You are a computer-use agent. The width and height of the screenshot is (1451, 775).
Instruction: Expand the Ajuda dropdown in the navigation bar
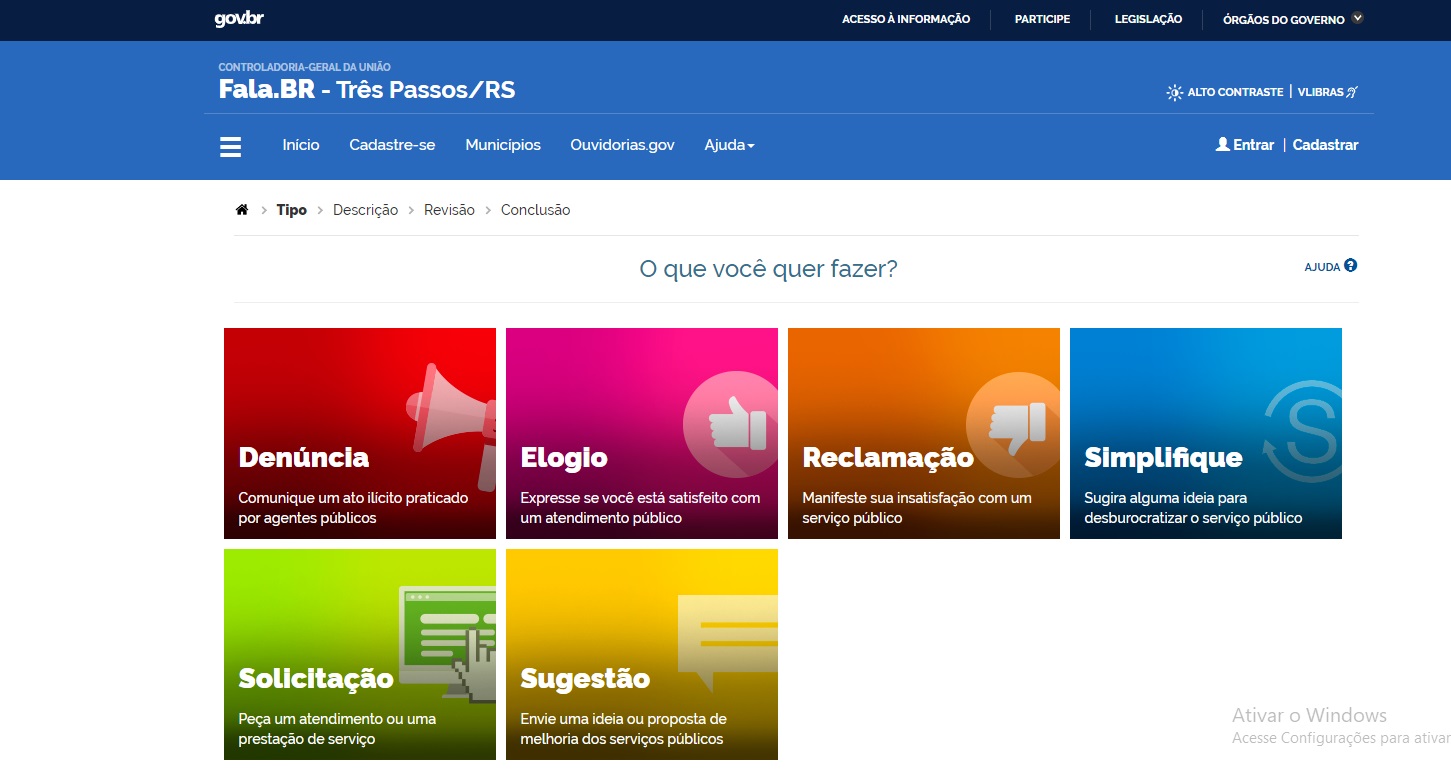729,145
